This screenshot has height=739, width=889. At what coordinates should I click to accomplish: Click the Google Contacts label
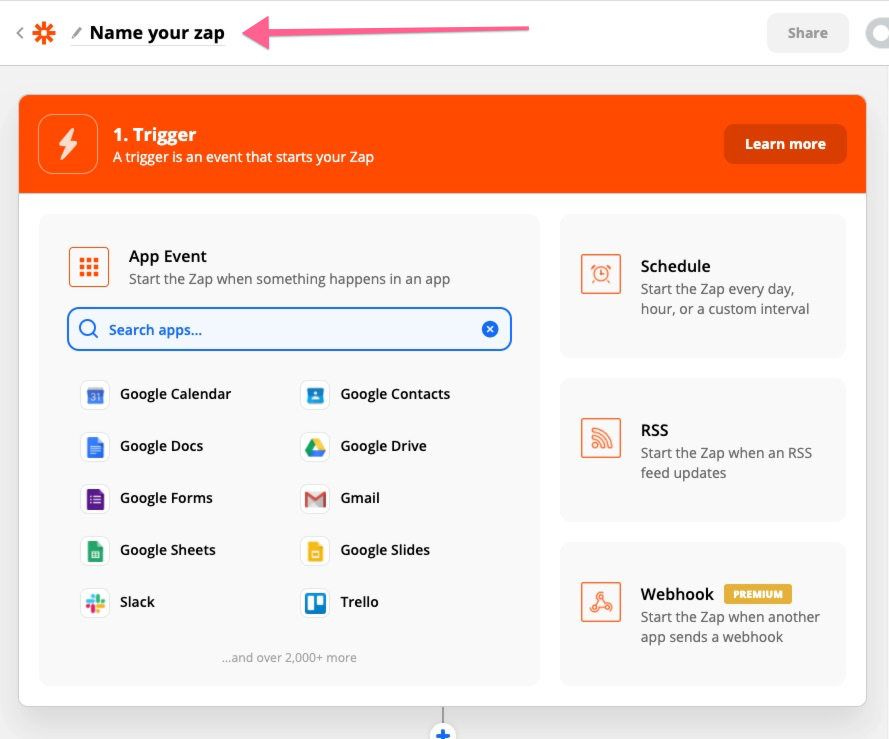tap(395, 394)
